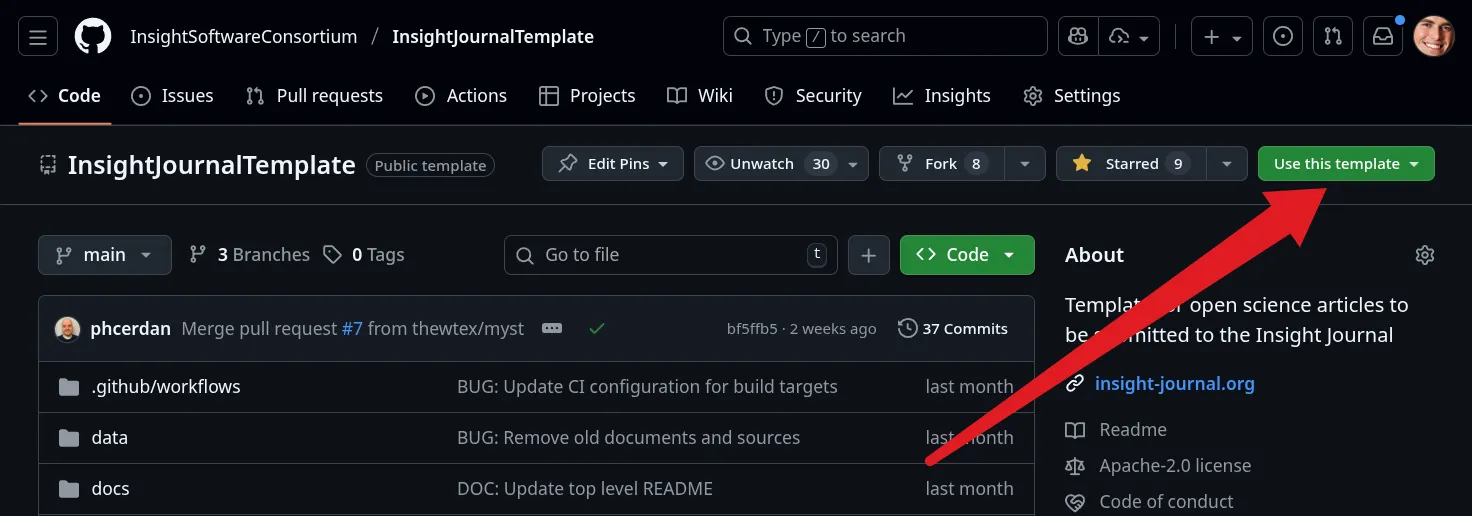Expand the Use this template dropdown
The image size is (1472, 516).
point(1345,164)
